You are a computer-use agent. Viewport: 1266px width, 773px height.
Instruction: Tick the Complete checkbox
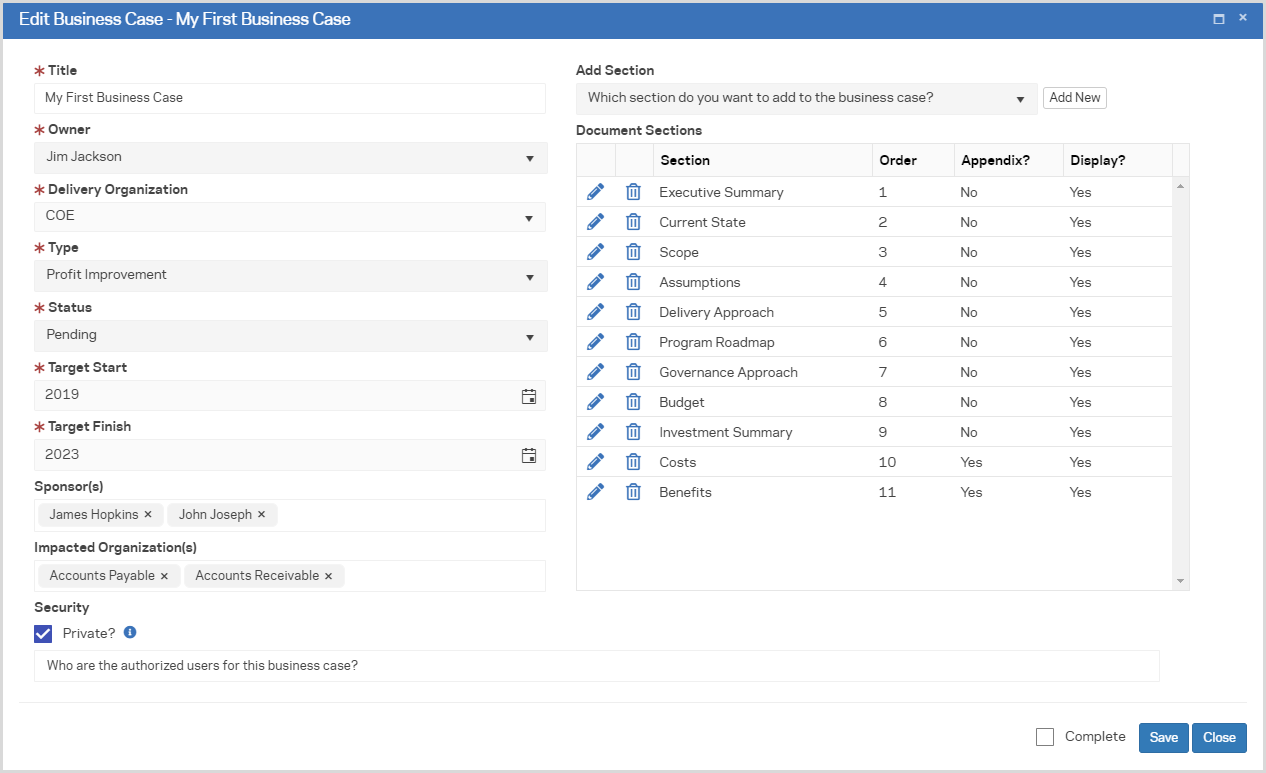pyautogui.click(x=1045, y=737)
